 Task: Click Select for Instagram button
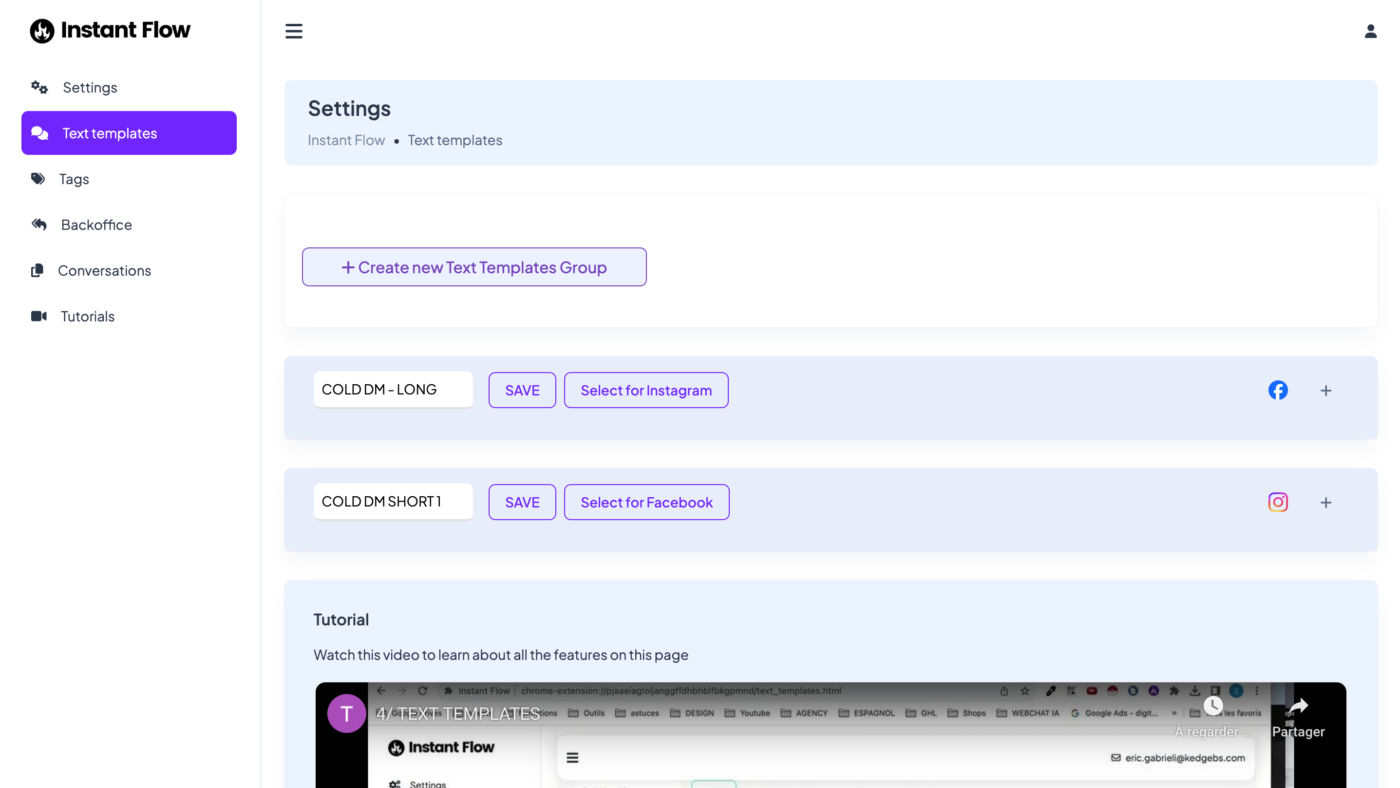point(646,390)
